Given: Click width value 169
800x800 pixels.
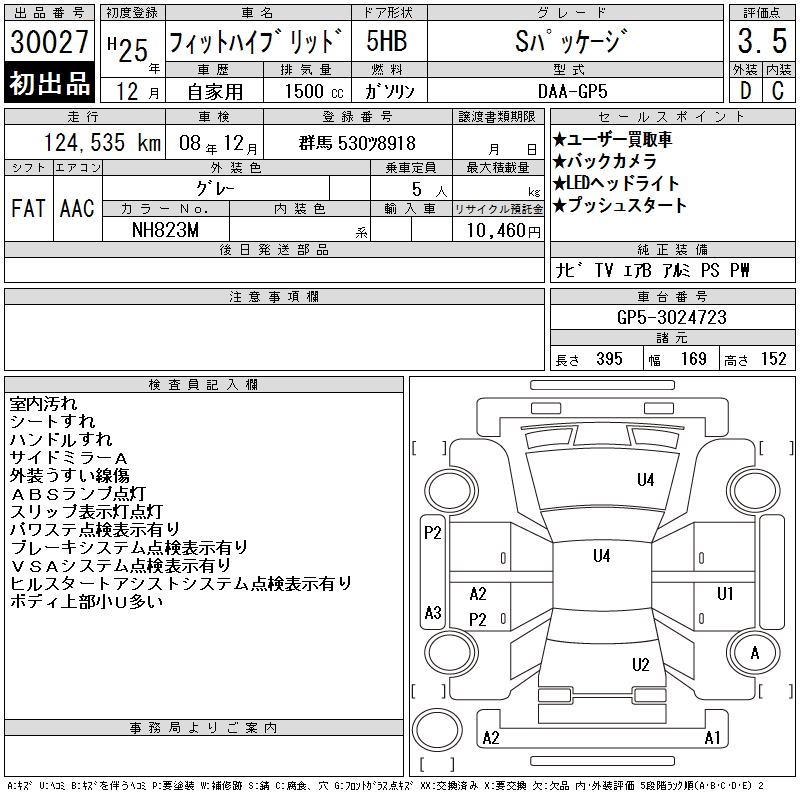Looking at the screenshot, I should [x=693, y=359].
